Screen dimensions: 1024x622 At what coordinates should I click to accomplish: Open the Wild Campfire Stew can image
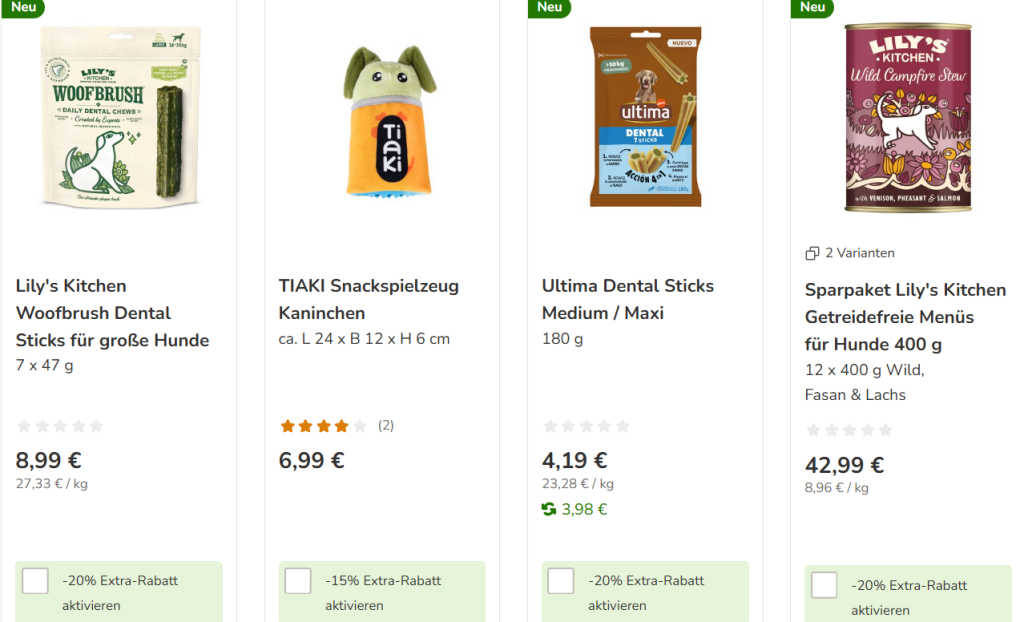907,117
